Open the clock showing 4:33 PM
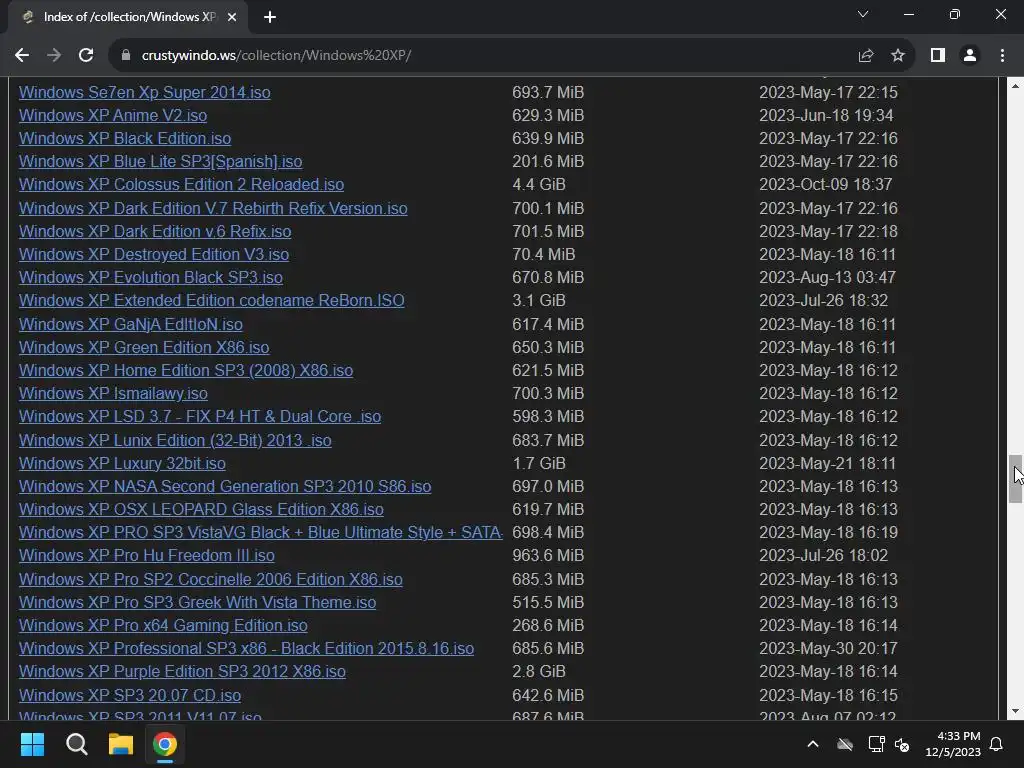This screenshot has height=768, width=1024. (x=953, y=744)
